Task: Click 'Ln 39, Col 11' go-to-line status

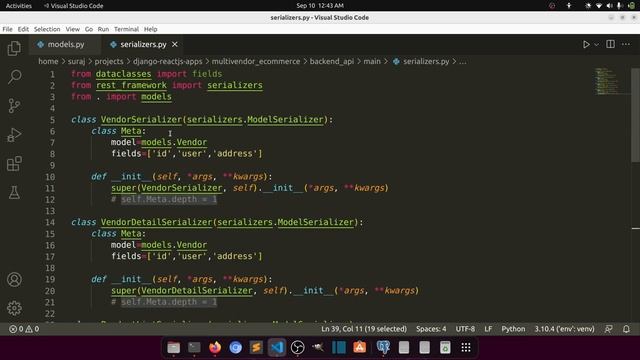Action: pyautogui.click(x=364, y=329)
